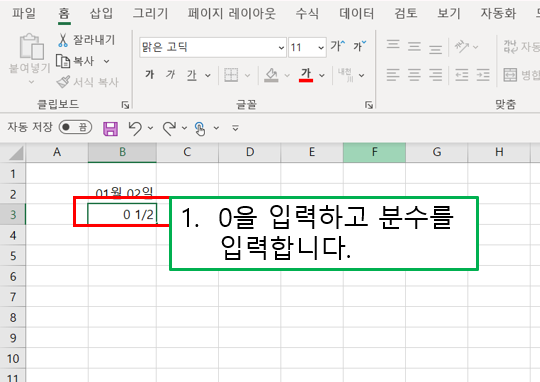
Task: Click 서식 복사 format painter
Action: point(87,82)
